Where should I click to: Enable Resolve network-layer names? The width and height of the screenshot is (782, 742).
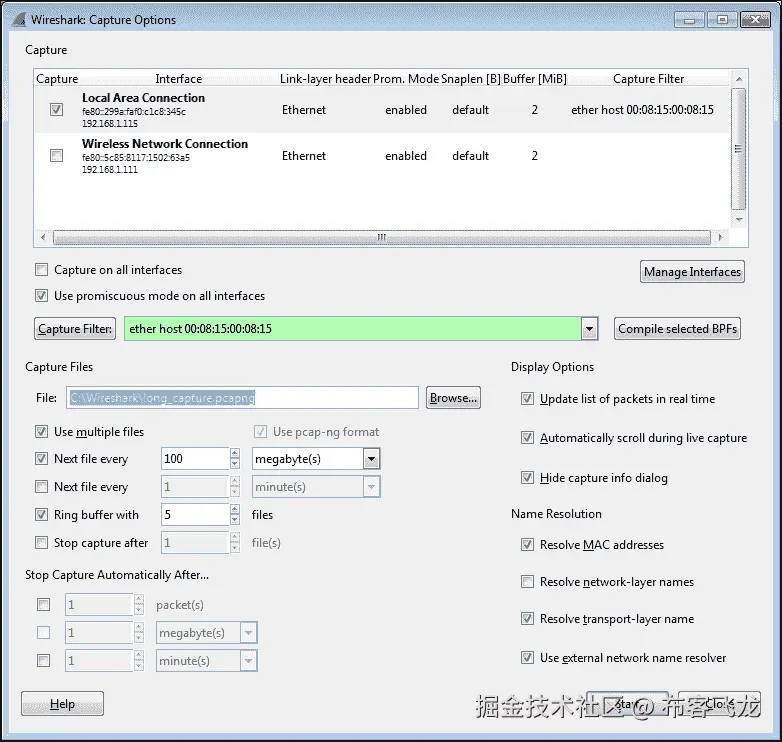(x=527, y=582)
